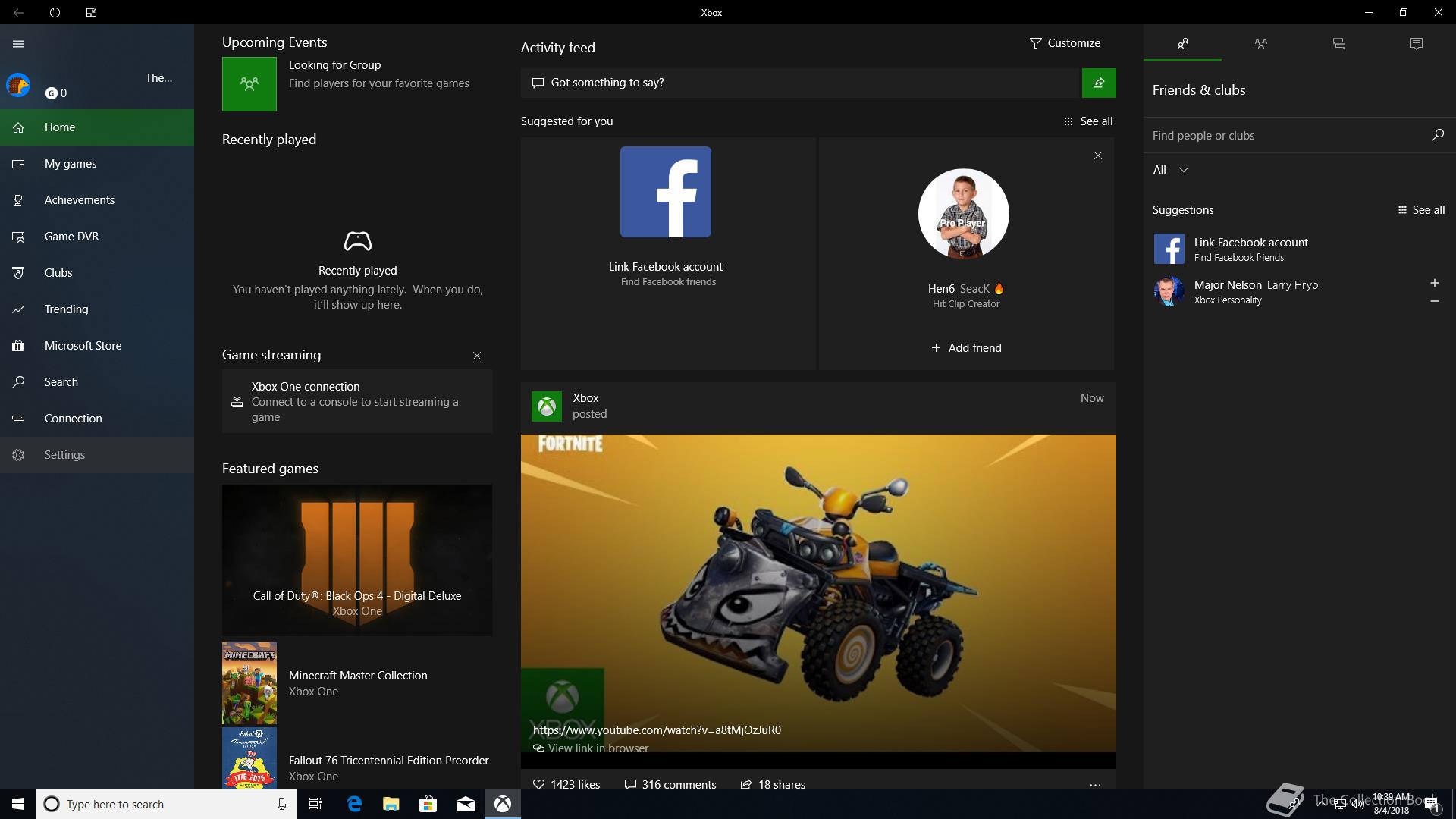The height and width of the screenshot is (819, 1456).
Task: See all friend suggestions in right panel
Action: coord(1421,210)
